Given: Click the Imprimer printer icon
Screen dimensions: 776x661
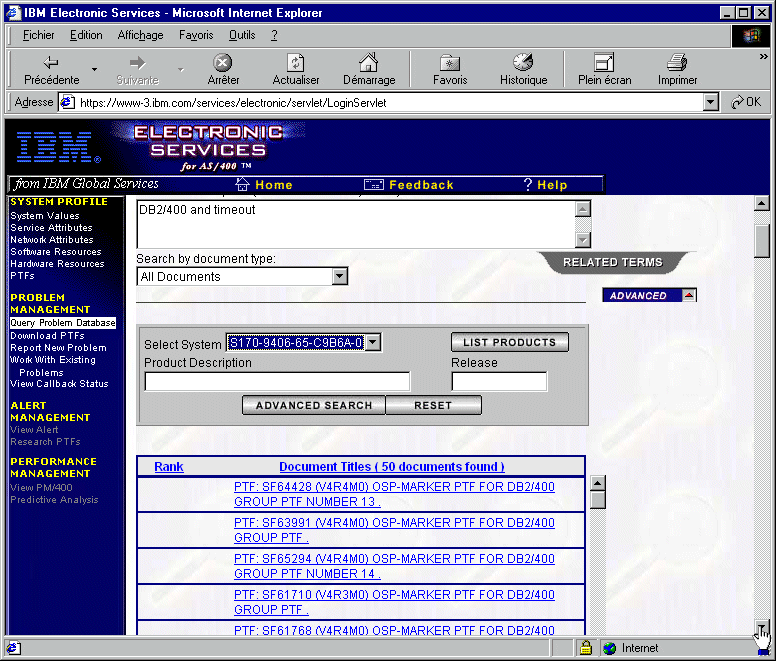Looking at the screenshot, I should point(677,62).
